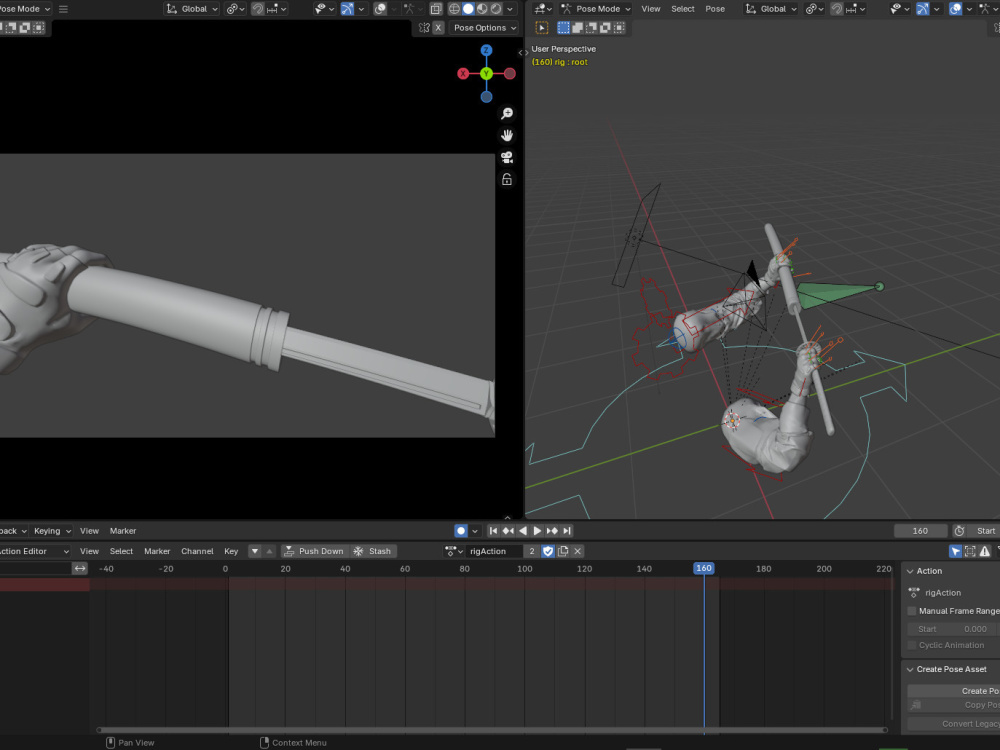Choose 'set new selection' mode in right viewport
The height and width of the screenshot is (750, 1000).
coord(564,27)
